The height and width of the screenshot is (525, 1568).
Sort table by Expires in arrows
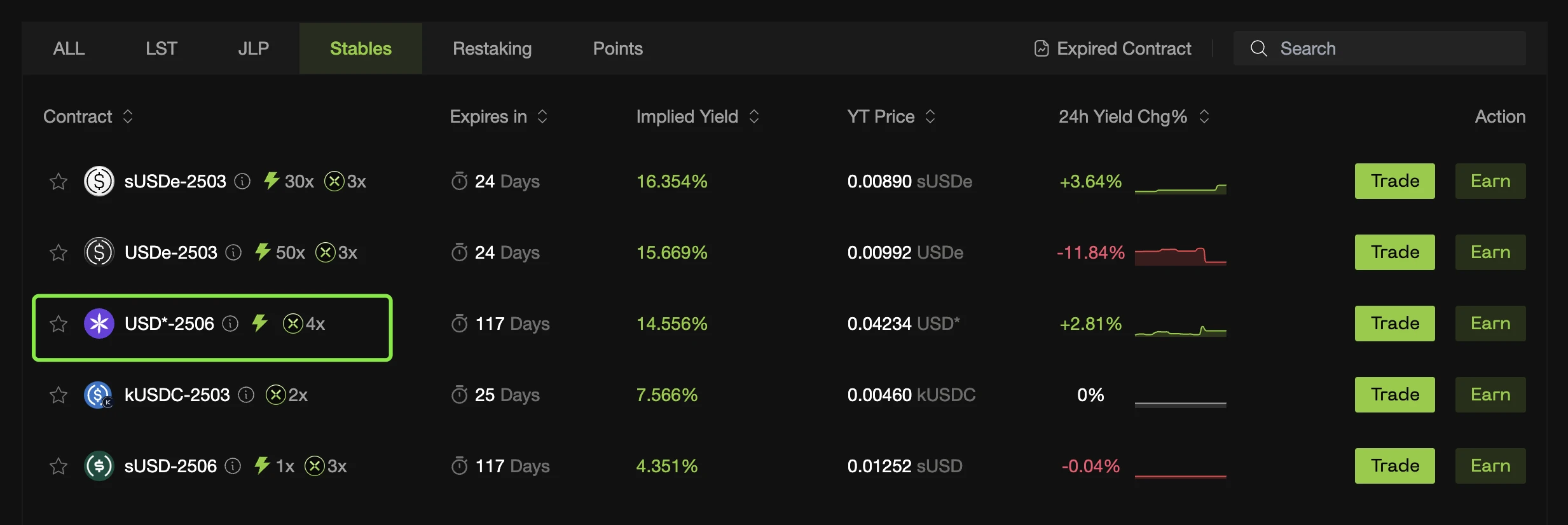pos(542,116)
